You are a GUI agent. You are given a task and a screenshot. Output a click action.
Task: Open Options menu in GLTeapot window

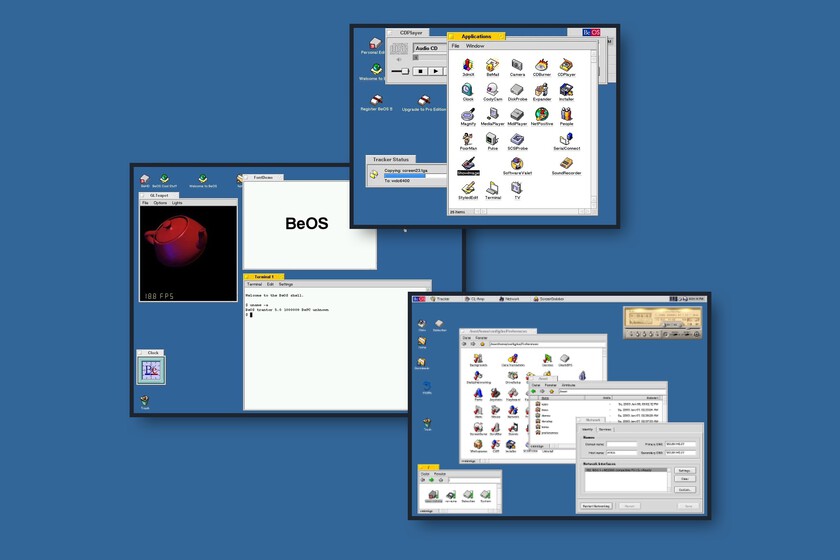click(160, 203)
